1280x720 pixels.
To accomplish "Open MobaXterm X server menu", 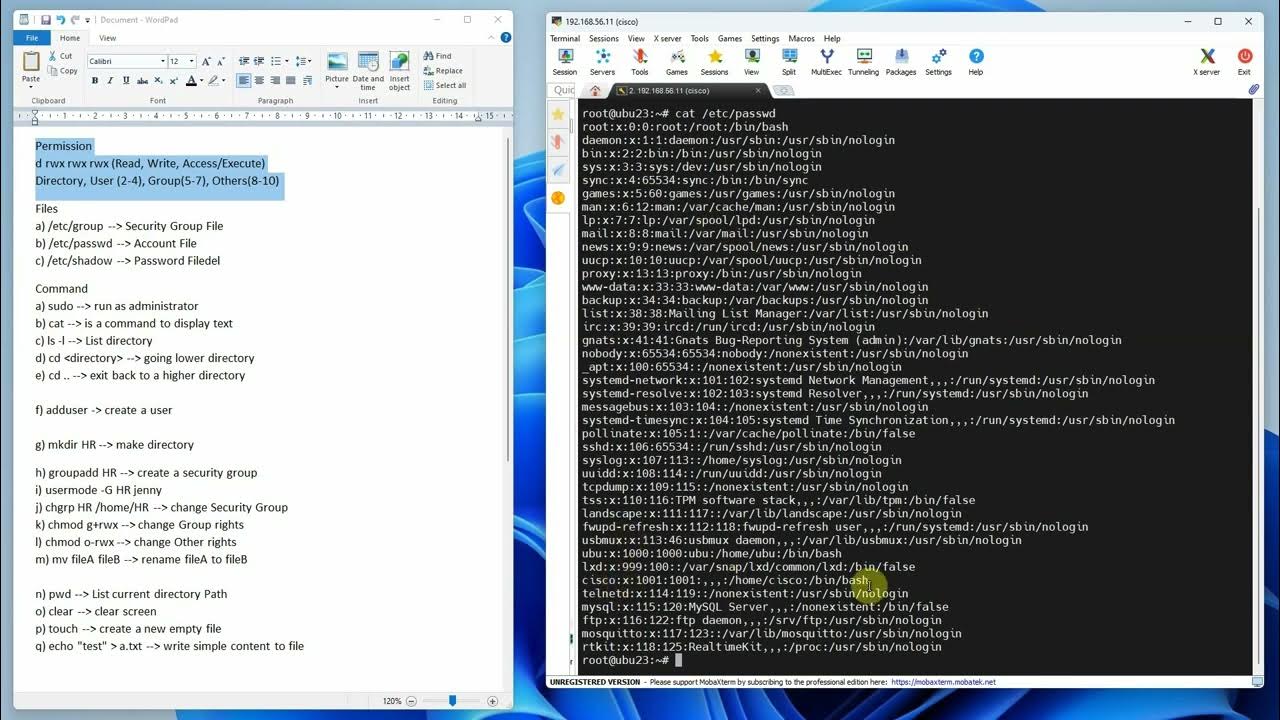I will (668, 39).
